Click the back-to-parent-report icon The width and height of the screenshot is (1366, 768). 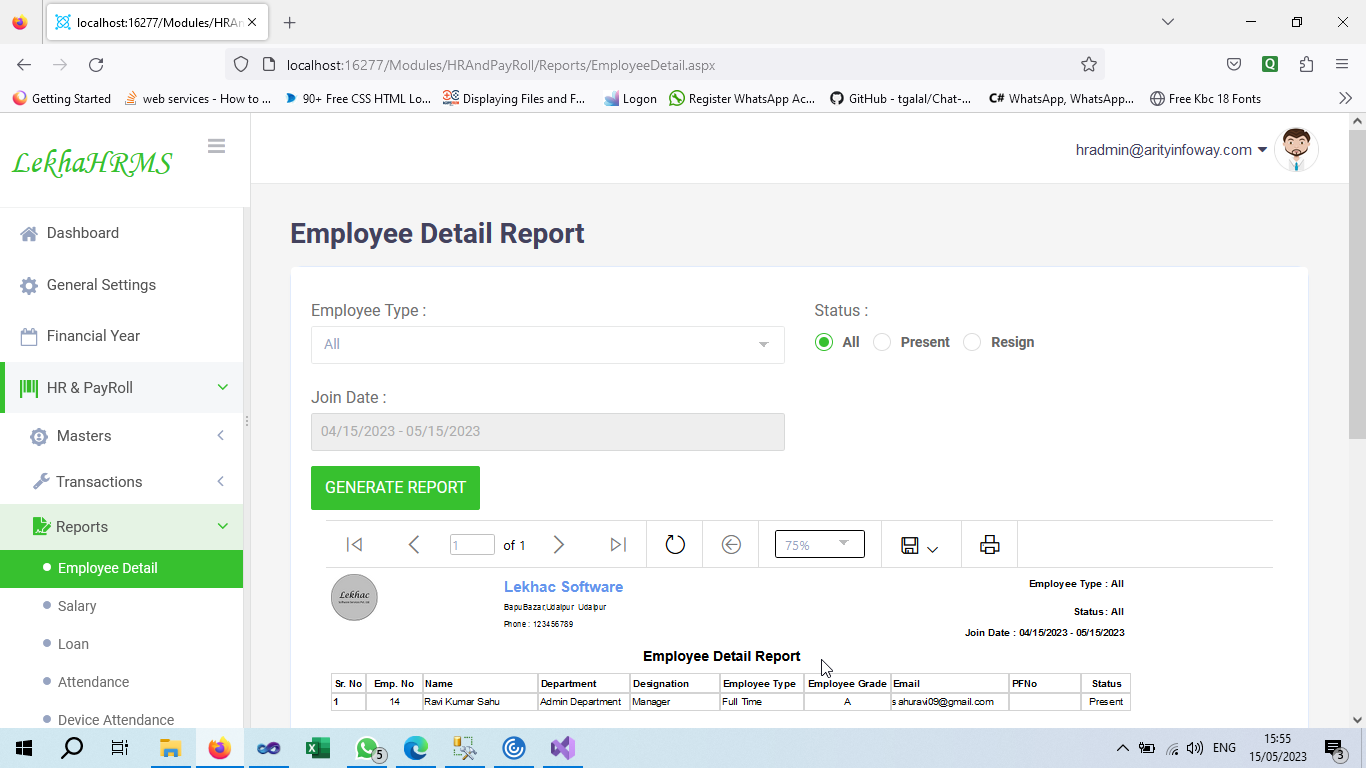click(x=731, y=545)
